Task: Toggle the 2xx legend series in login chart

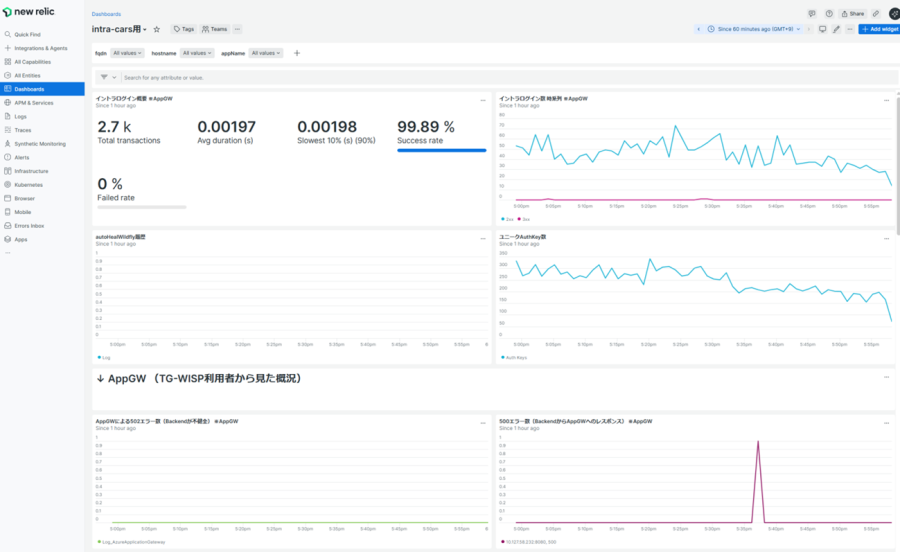Action: [506, 218]
